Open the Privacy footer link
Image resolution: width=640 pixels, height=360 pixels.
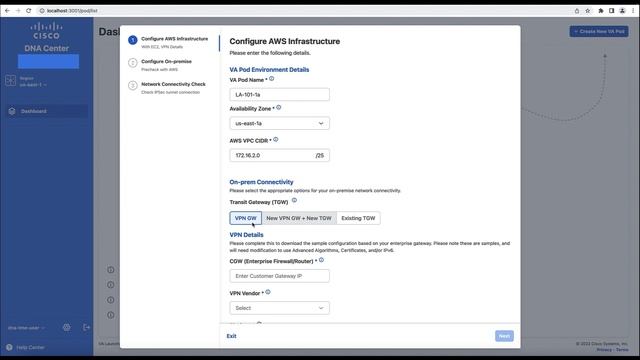tap(604, 350)
